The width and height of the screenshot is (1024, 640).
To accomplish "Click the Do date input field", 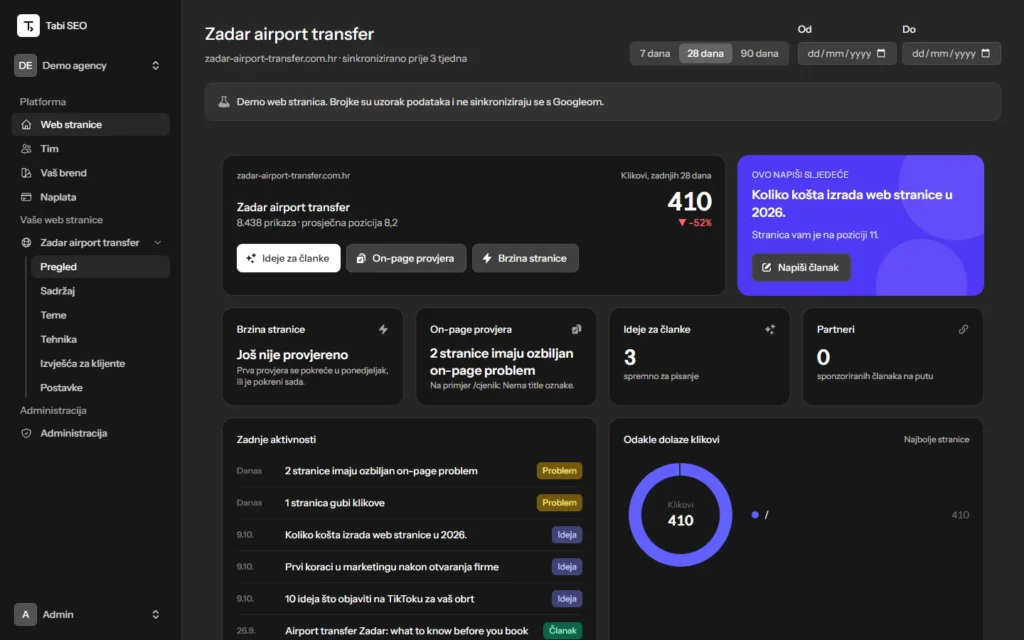I will click(951, 54).
